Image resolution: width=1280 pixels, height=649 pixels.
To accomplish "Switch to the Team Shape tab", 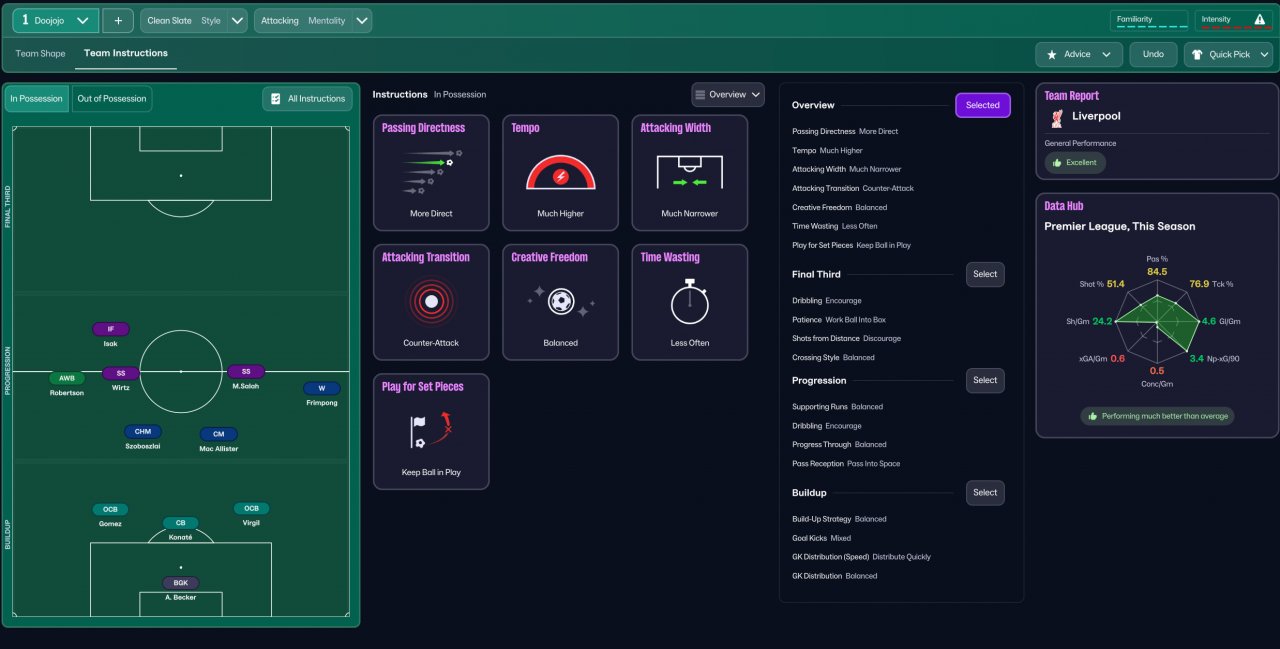I will coord(40,54).
